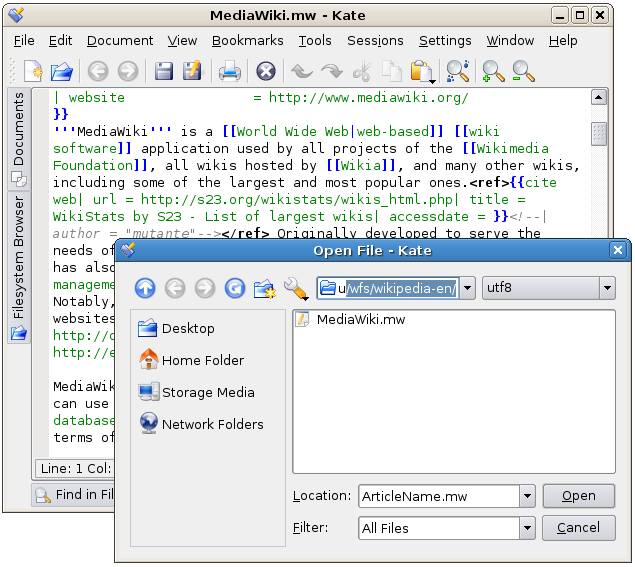Click the Find in Files panel tab
The height and width of the screenshot is (567, 635).
pos(74,495)
